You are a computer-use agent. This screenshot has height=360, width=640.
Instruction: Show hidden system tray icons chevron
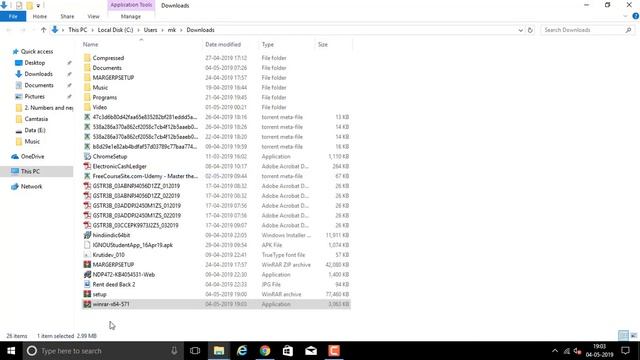click(555, 351)
